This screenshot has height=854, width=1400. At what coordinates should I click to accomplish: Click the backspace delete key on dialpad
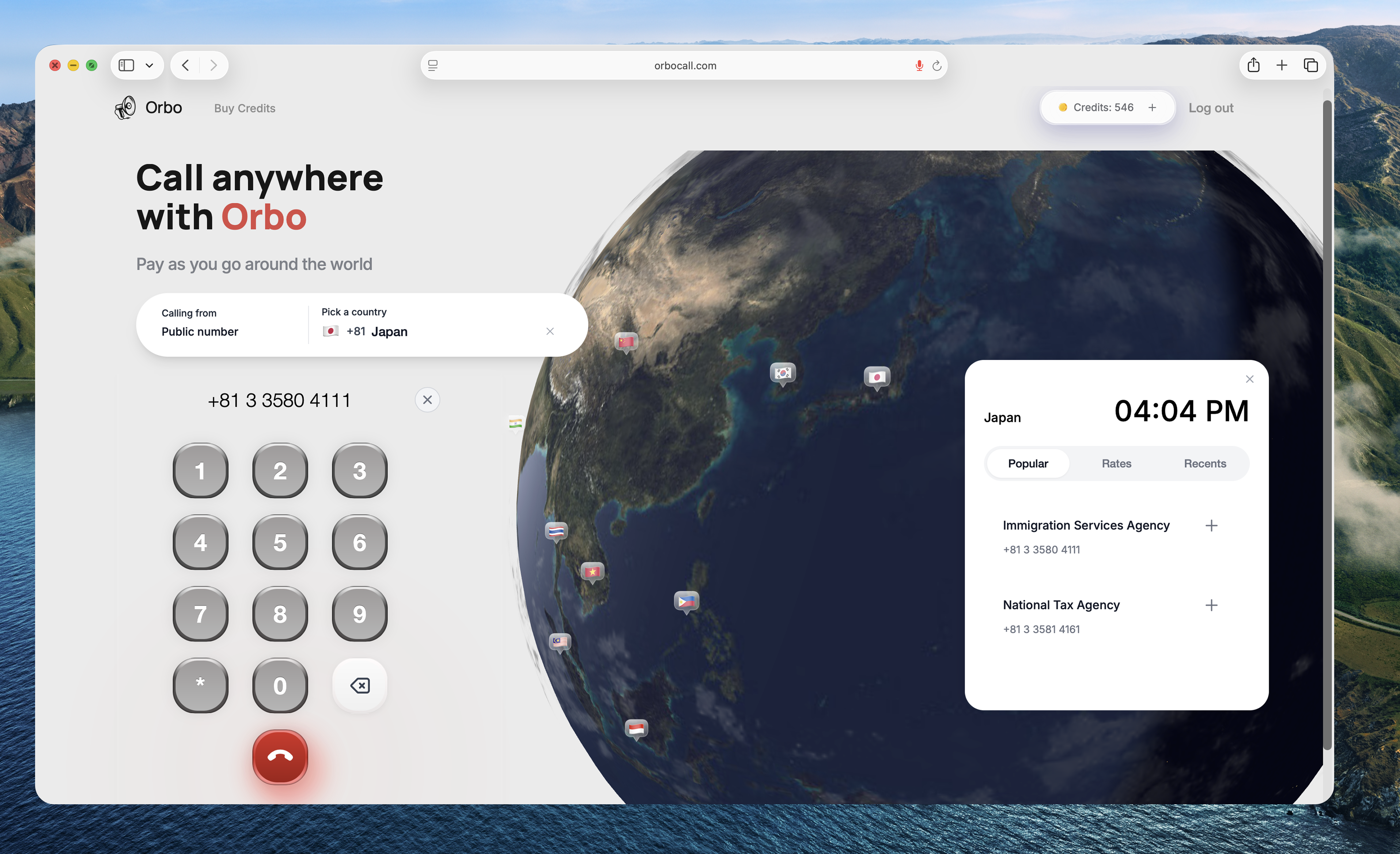(359, 685)
